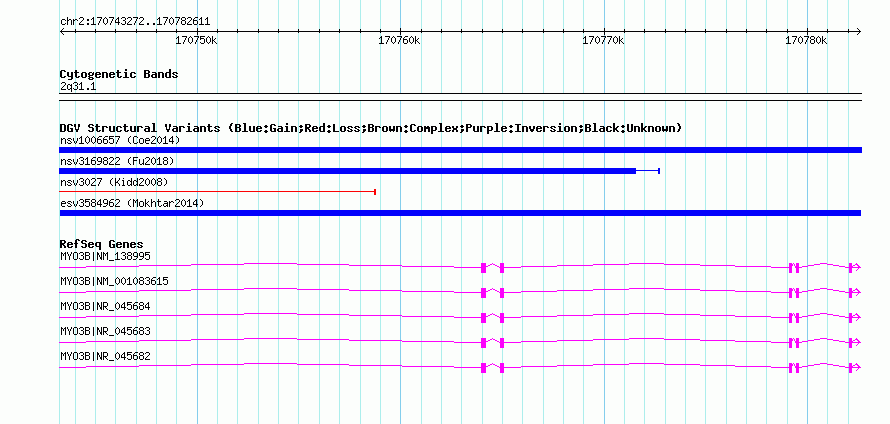Click the nsv1006657 (Coe2014) variant label
Screen dimensions: 890x424
[x=120, y=140]
